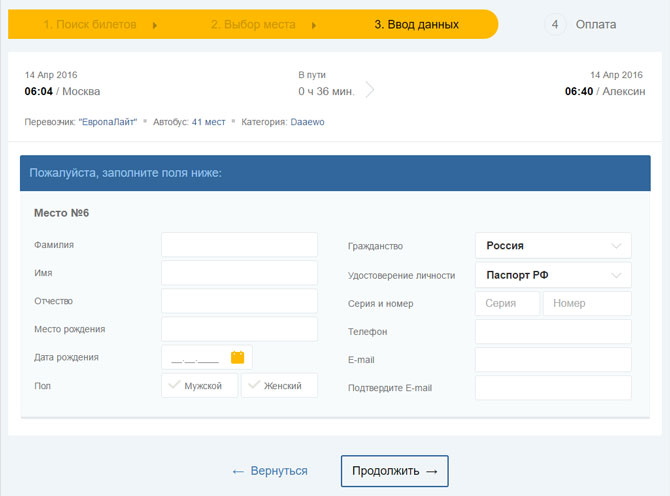Click Продолжить button
This screenshot has height=496, width=670.
394,471
